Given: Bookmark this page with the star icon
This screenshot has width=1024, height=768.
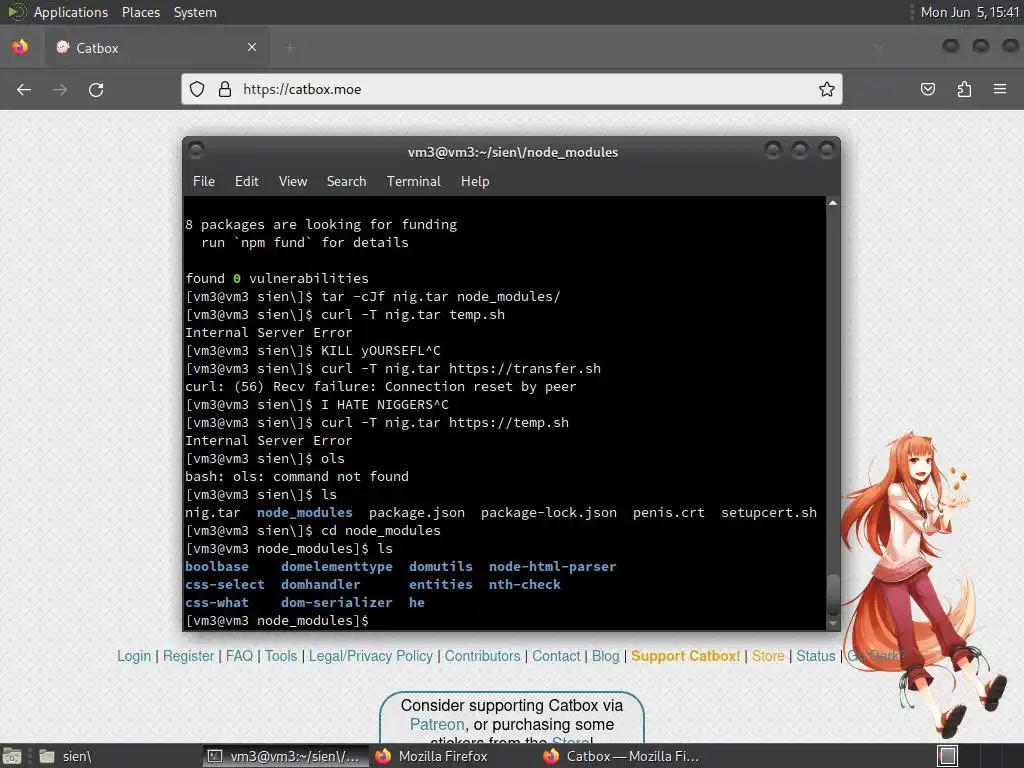Looking at the screenshot, I should 827,89.
